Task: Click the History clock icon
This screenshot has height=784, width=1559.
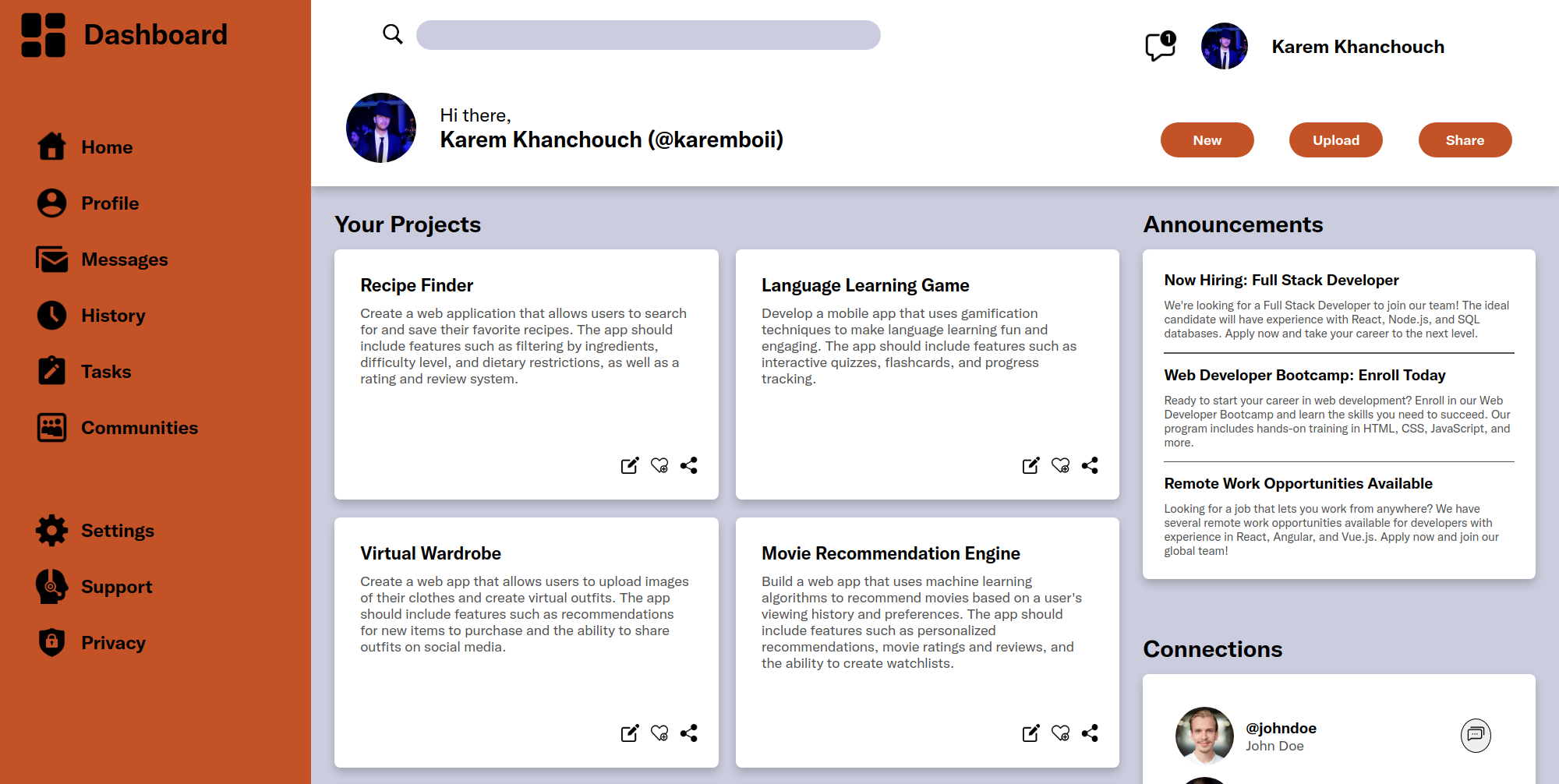Action: click(x=51, y=315)
